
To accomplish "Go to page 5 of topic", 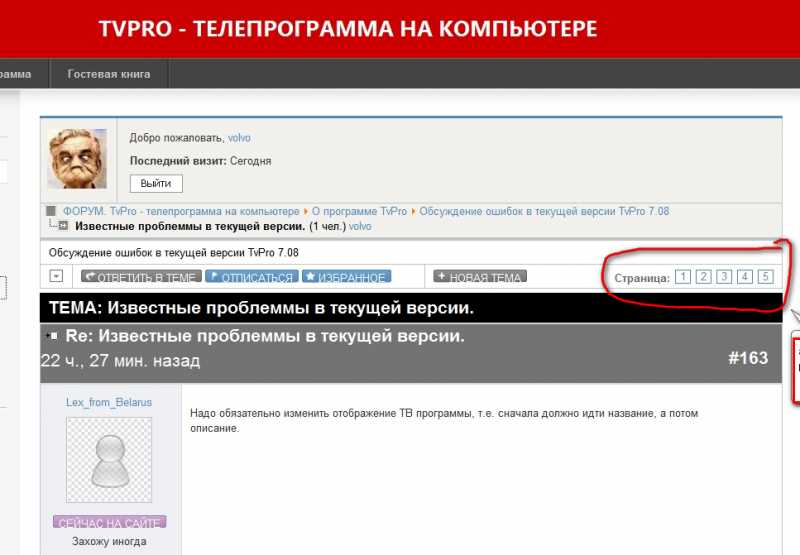I will [x=765, y=276].
